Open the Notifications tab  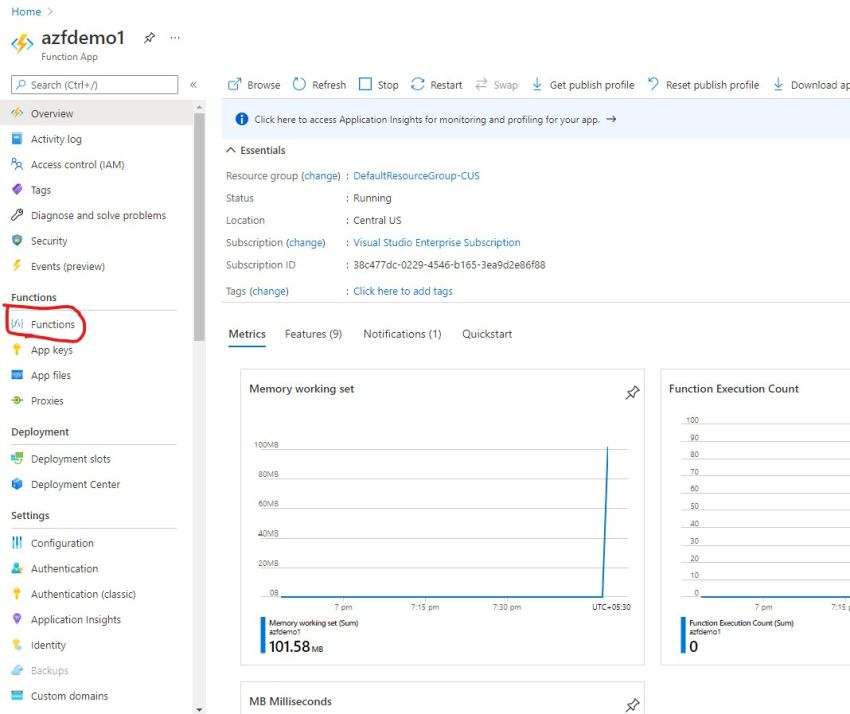click(402, 333)
